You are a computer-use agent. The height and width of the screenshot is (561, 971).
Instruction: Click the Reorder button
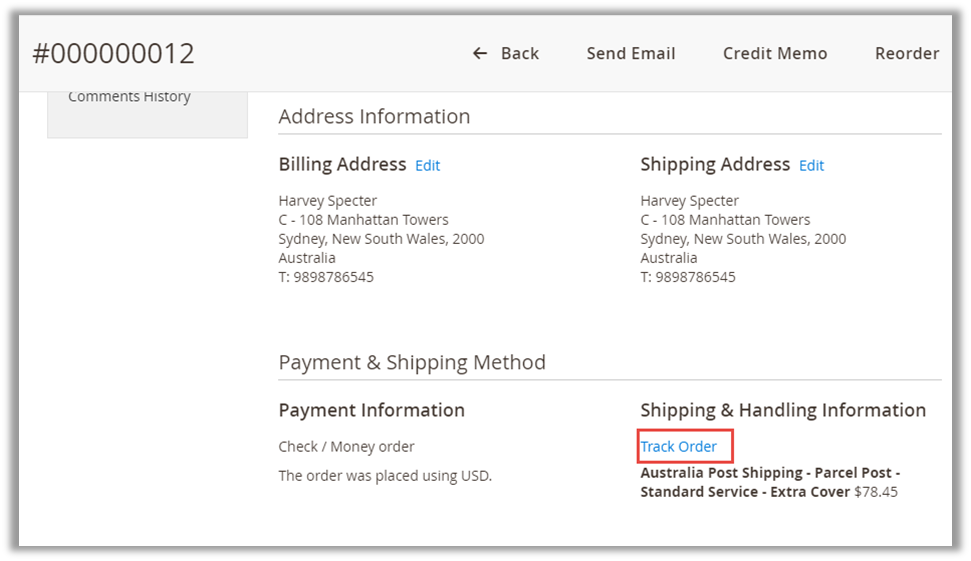906,54
